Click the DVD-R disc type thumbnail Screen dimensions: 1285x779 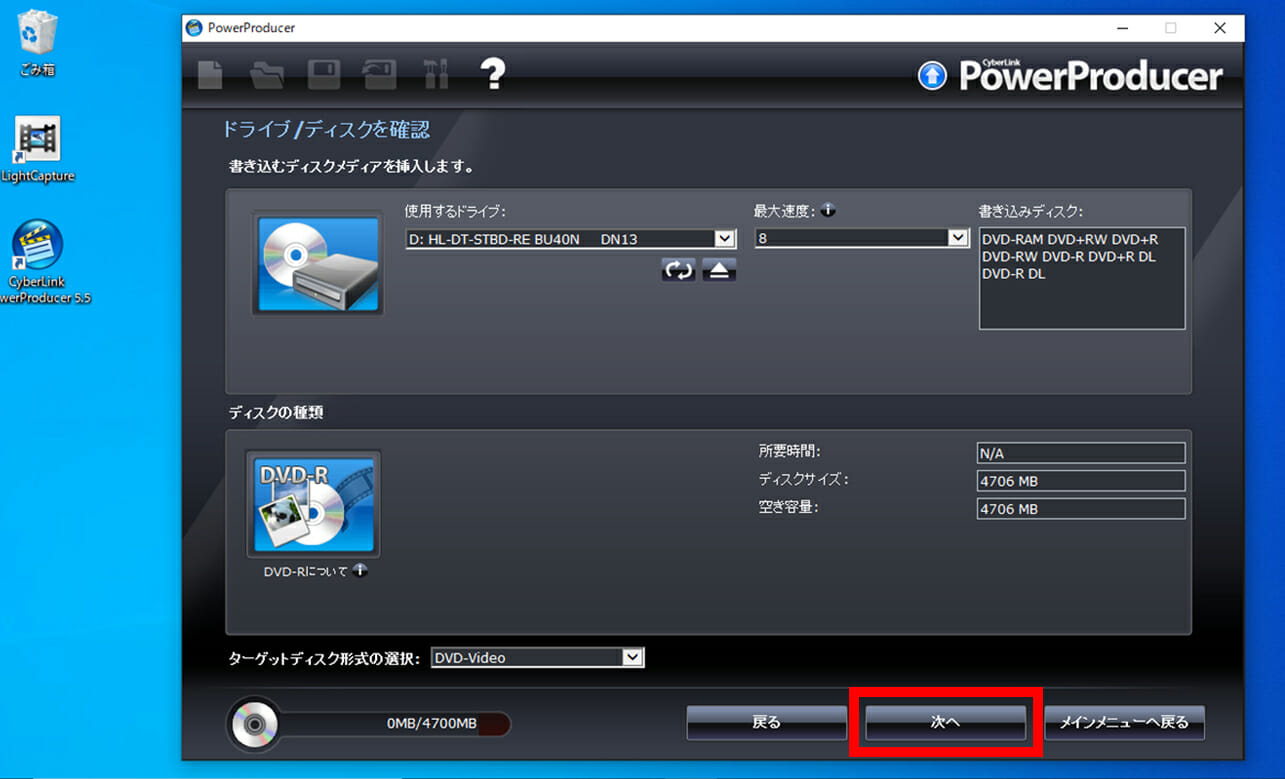pyautogui.click(x=313, y=504)
